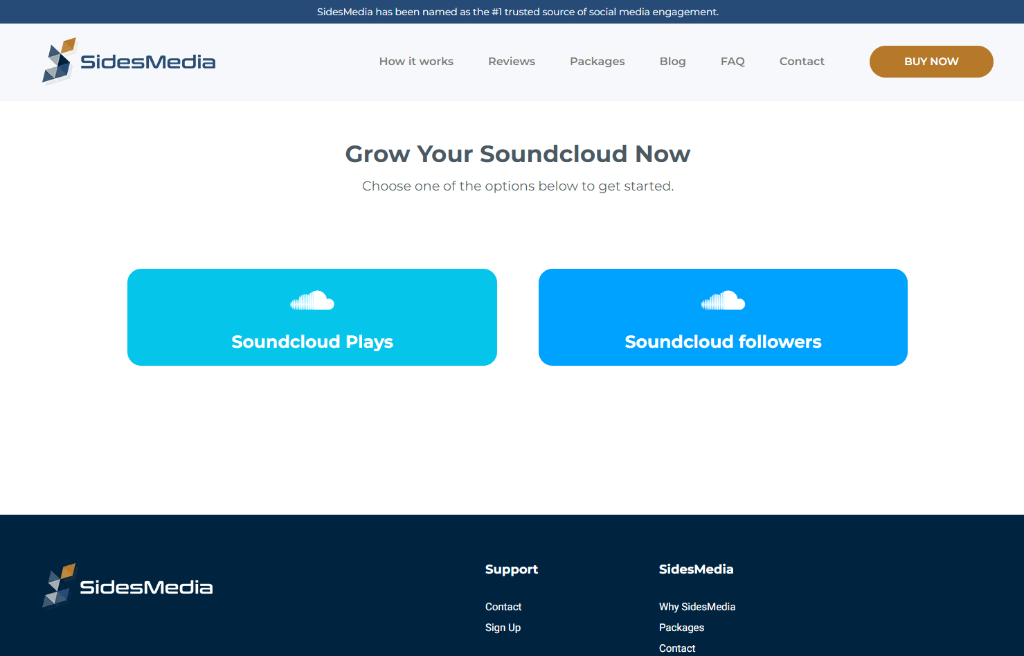1024x656 pixels.
Task: Click the cloud icon on the Soundcloud Plays card
Action: (x=312, y=301)
